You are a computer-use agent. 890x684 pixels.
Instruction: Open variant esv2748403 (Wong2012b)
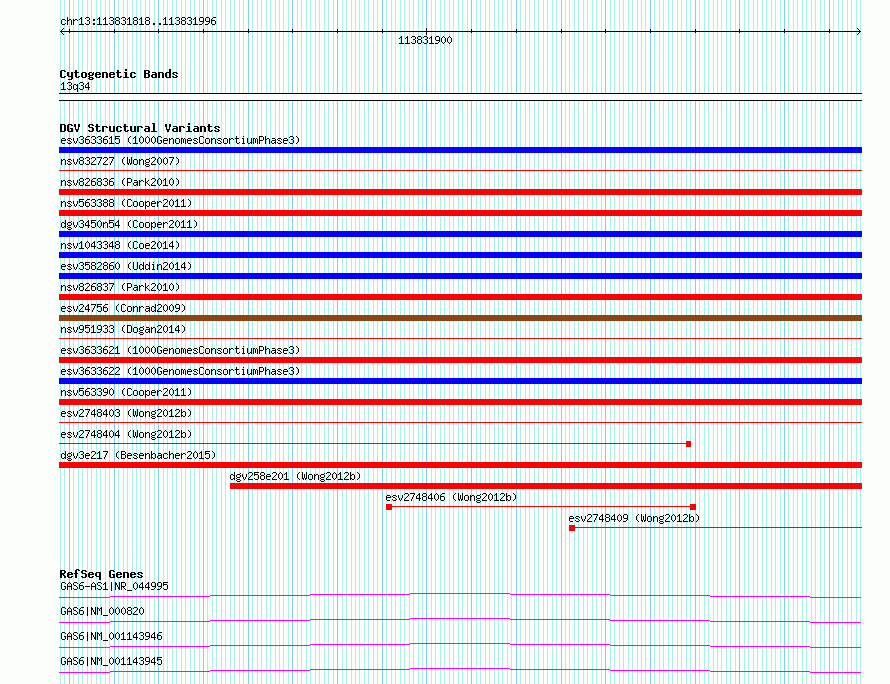tap(126, 413)
